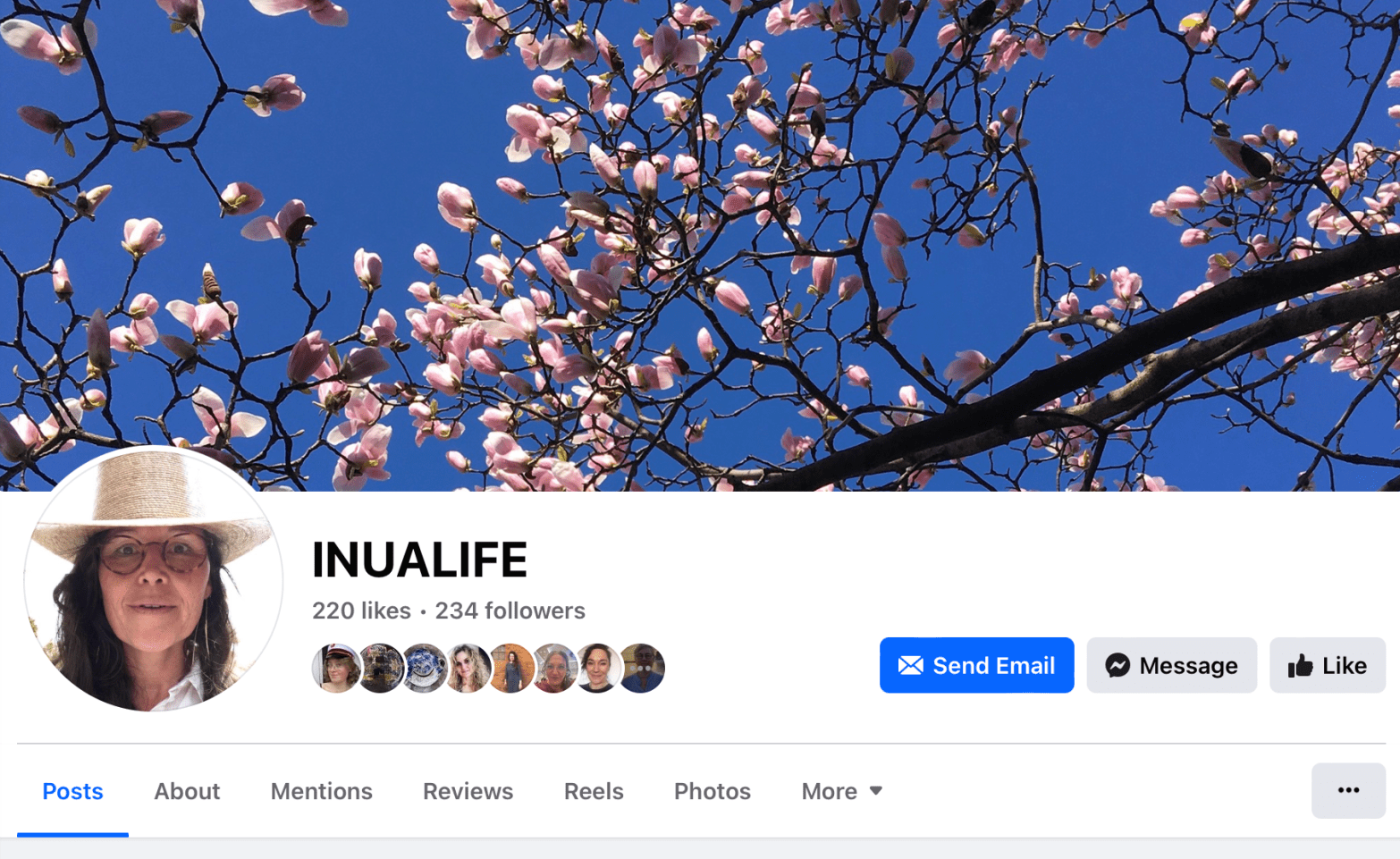Image resolution: width=1400 pixels, height=859 pixels.
Task: Switch to the About tab
Action: tap(187, 791)
